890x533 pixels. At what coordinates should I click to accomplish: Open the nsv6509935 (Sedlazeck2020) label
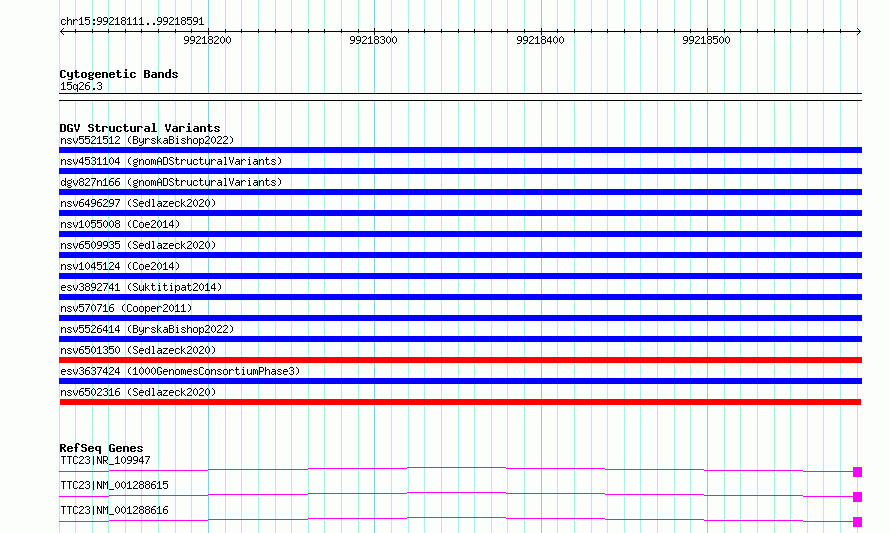click(x=138, y=245)
